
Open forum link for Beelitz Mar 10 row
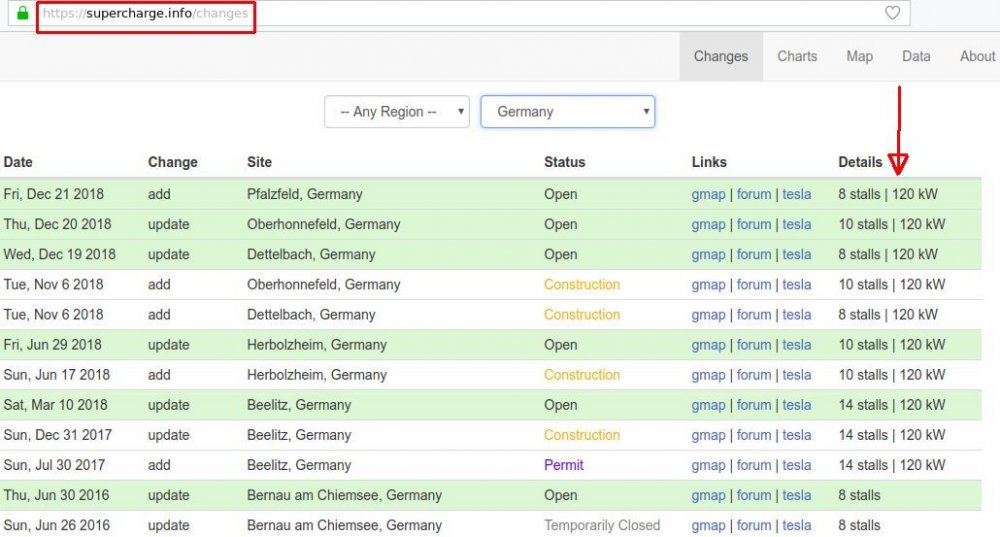click(x=754, y=405)
